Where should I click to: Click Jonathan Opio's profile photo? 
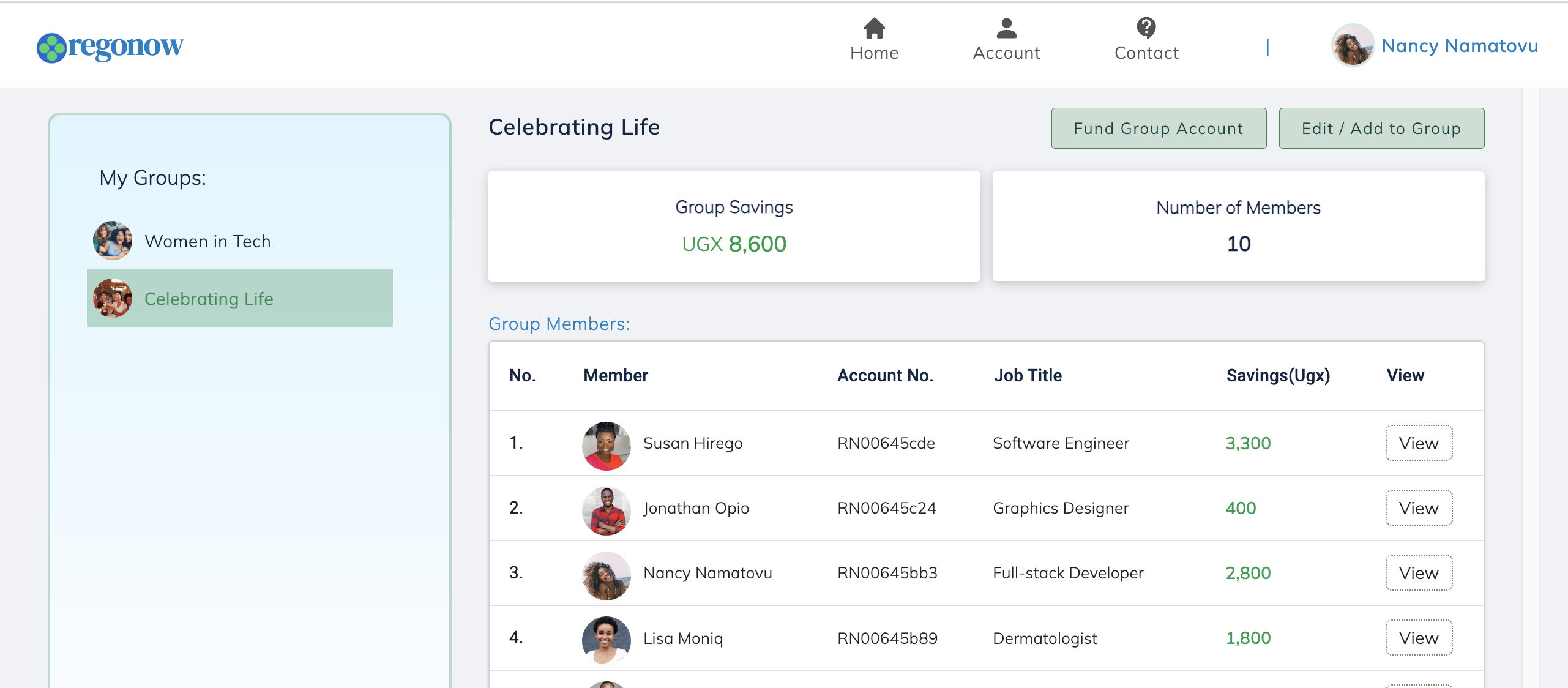(x=606, y=510)
